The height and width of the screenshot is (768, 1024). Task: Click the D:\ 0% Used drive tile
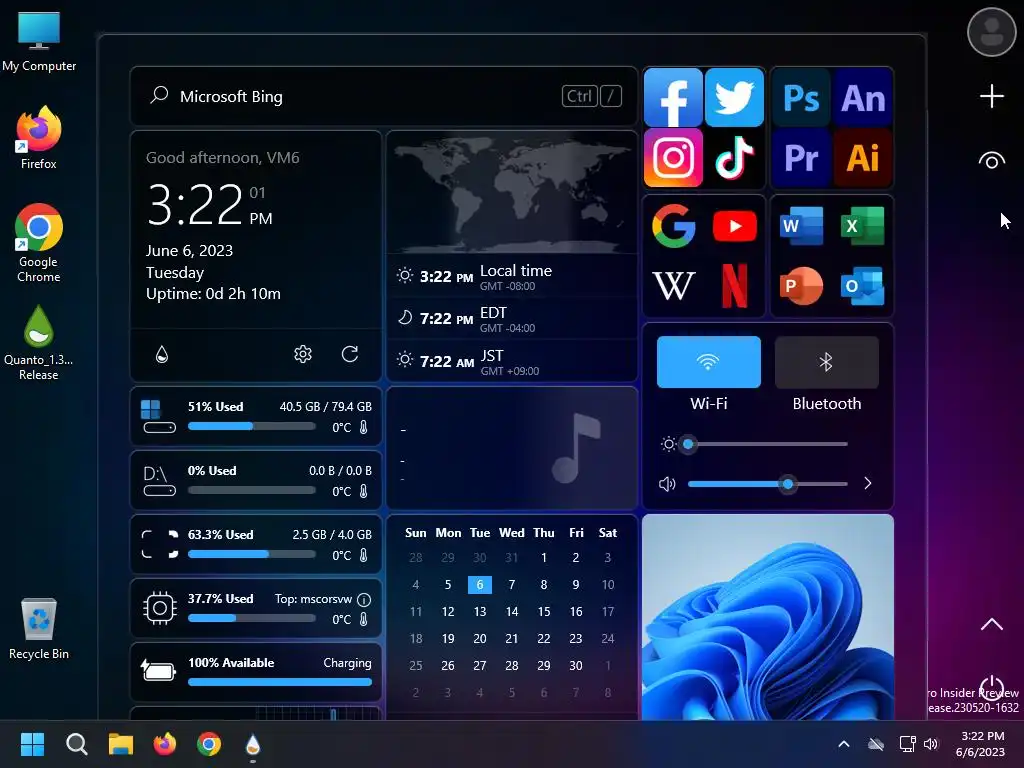coord(256,480)
